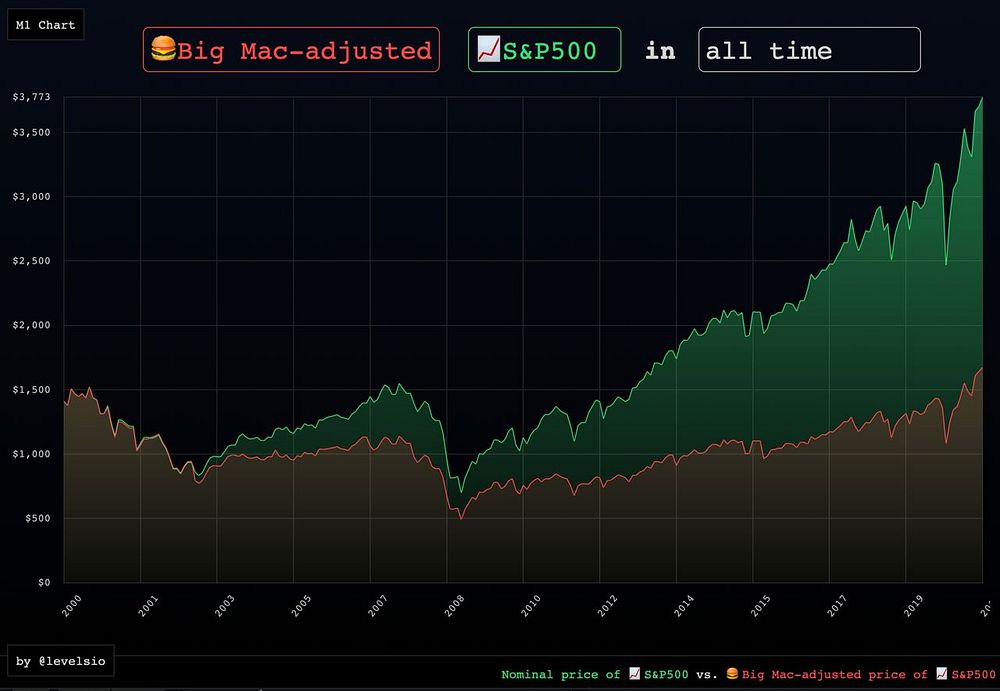Click the 2000 x-axis label
Viewport: 1000px width, 691px height.
point(71,606)
